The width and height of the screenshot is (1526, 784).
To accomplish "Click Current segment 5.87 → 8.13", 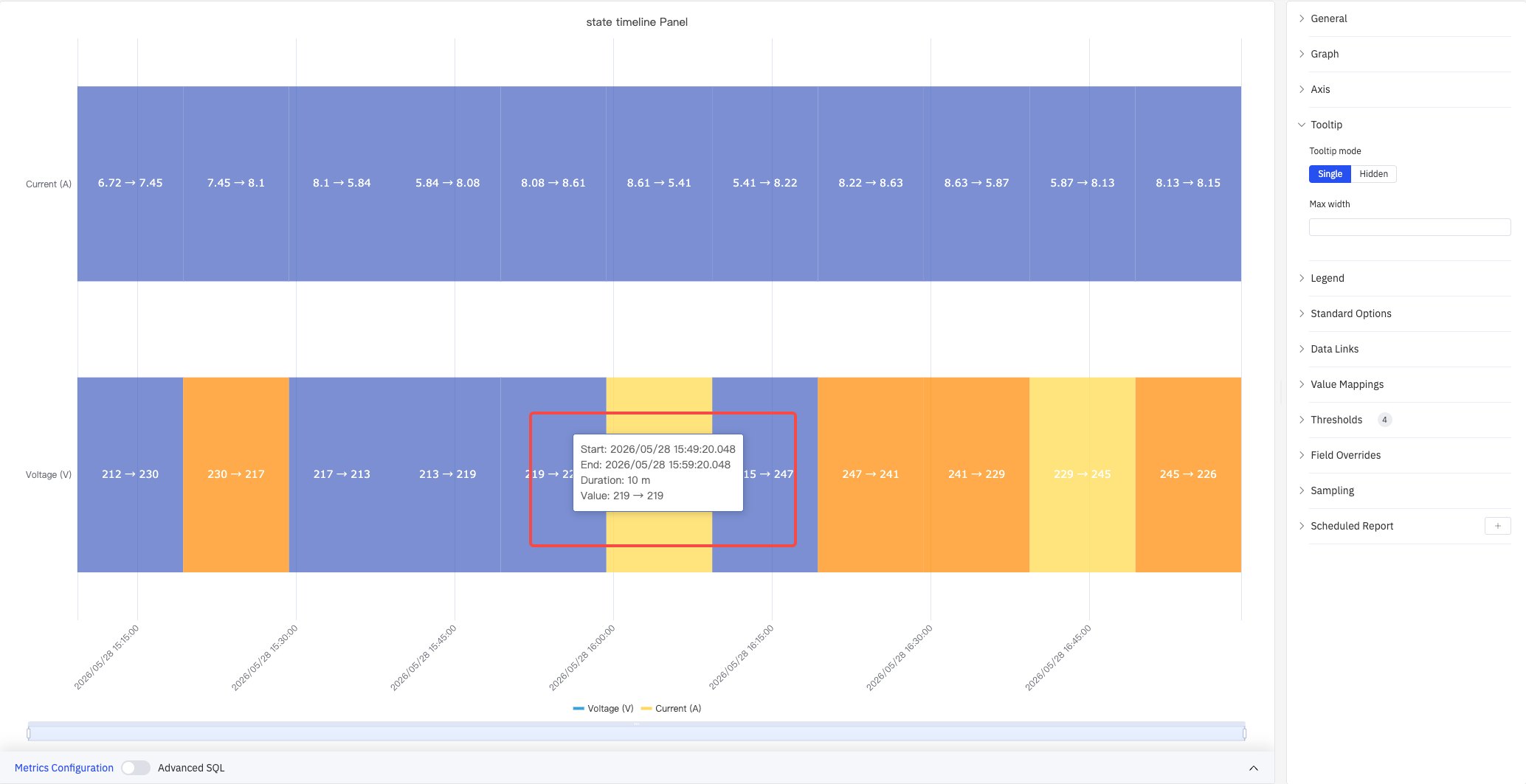I will tap(1083, 183).
